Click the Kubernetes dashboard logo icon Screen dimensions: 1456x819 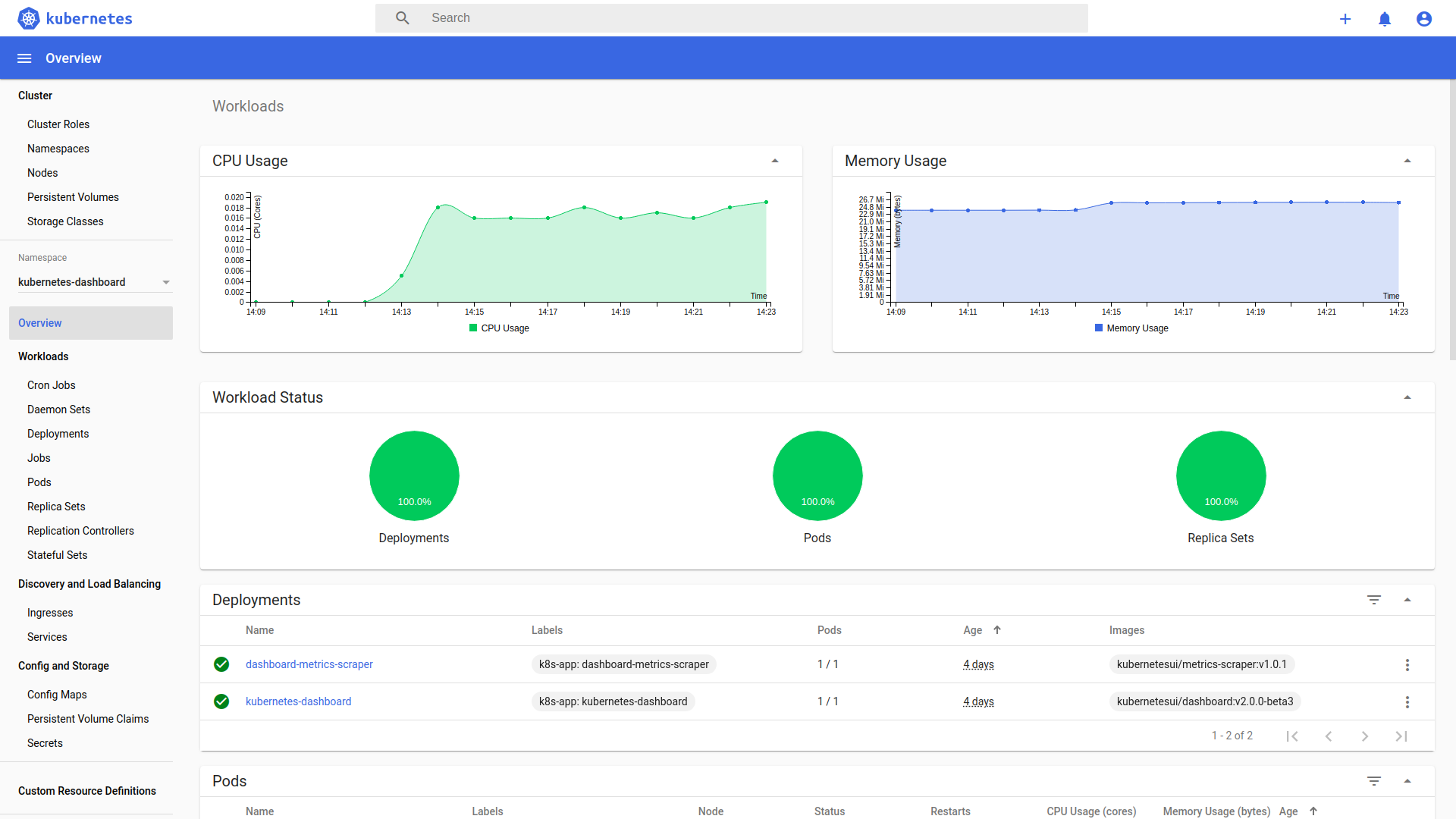coord(27,17)
